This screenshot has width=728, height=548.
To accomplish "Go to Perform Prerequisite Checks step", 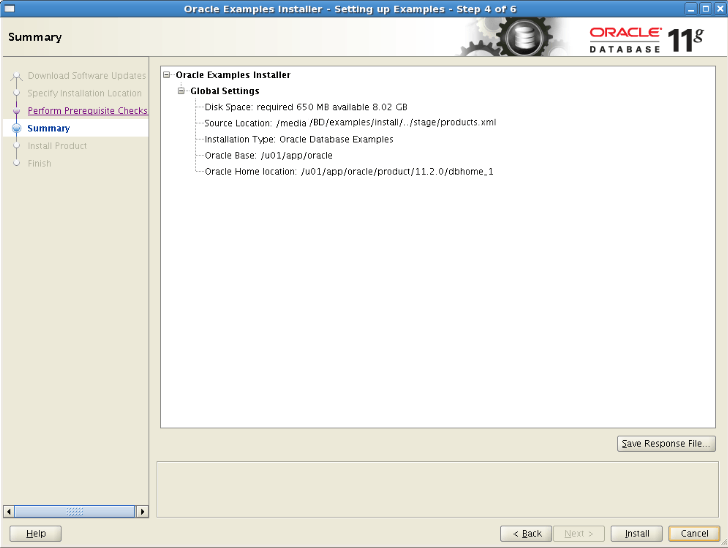I will (x=87, y=111).
